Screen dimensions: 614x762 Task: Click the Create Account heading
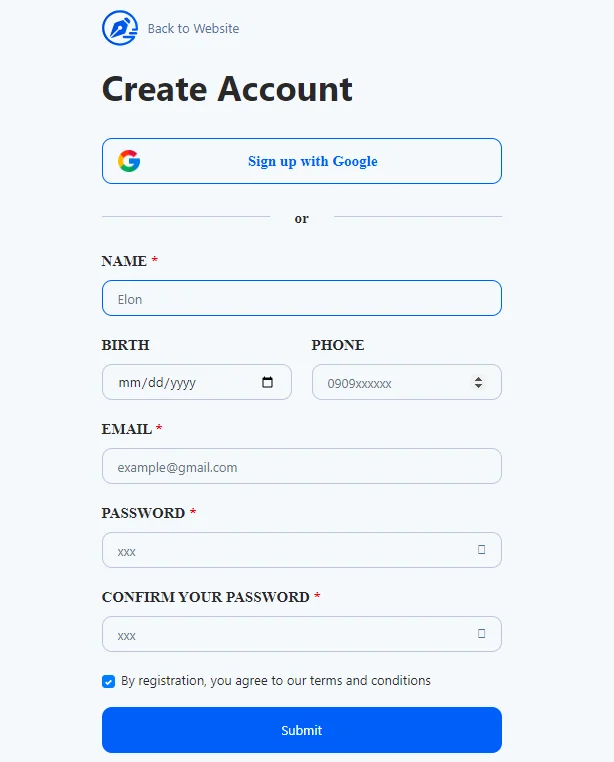tap(227, 89)
